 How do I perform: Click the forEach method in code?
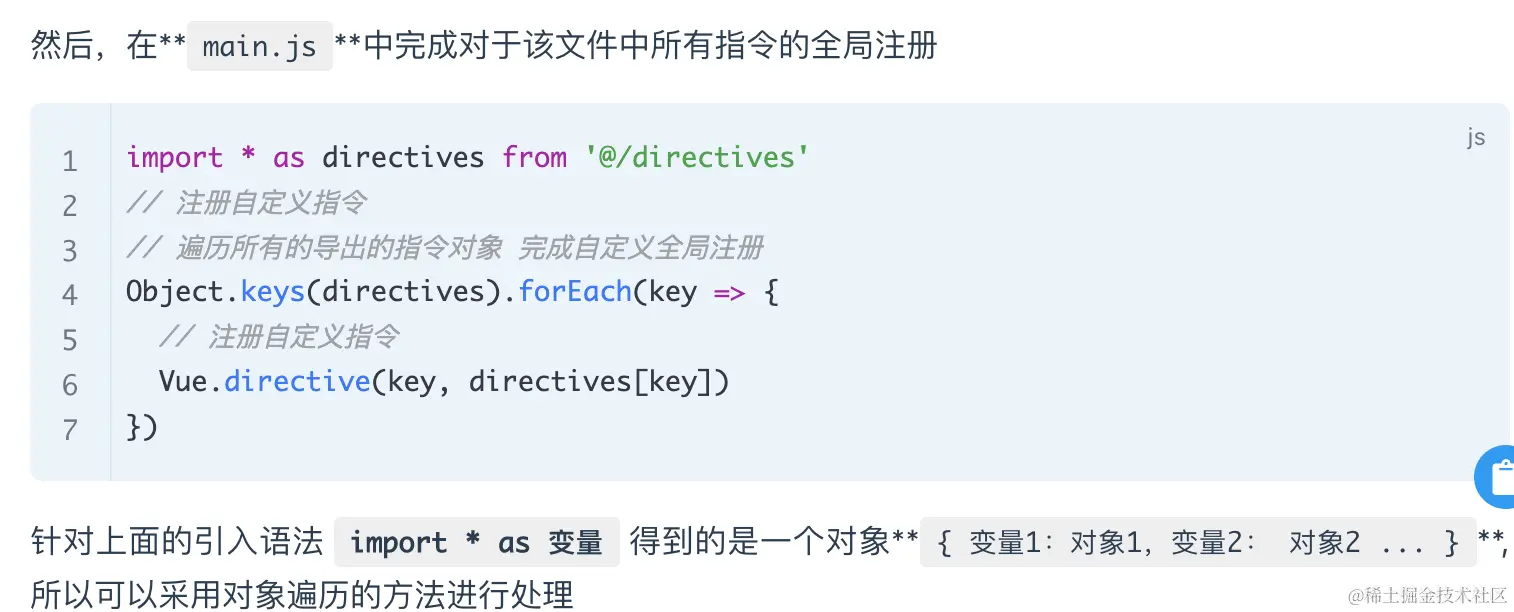pos(575,292)
